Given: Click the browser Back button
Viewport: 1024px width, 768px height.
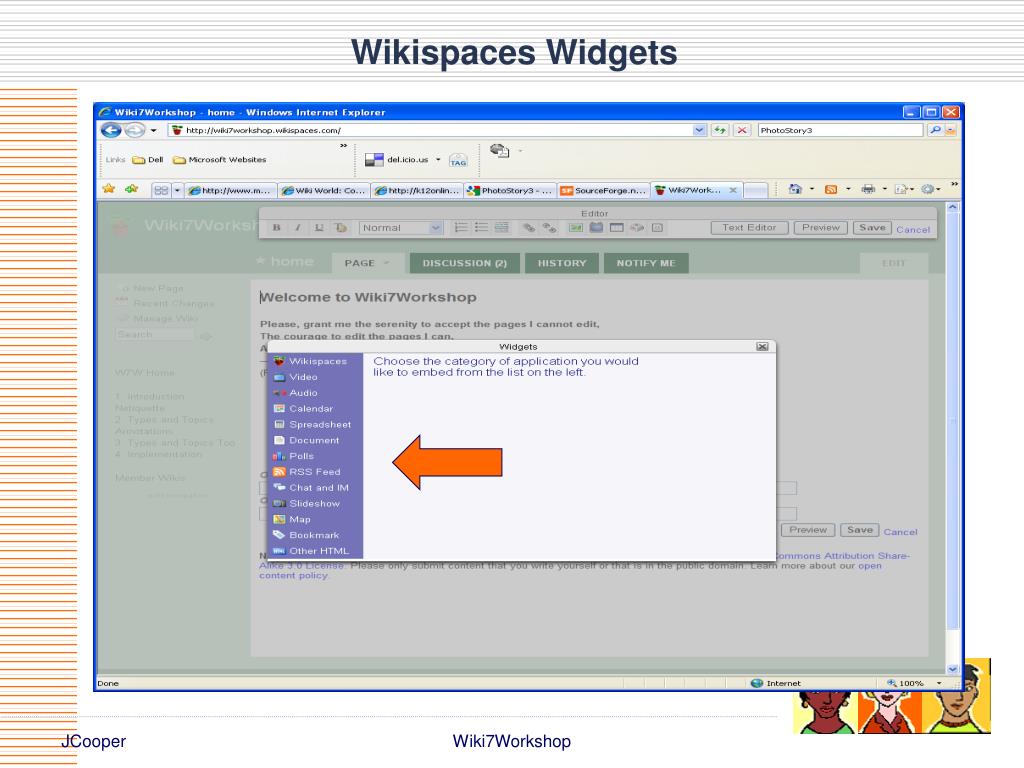Looking at the screenshot, I should [x=111, y=130].
